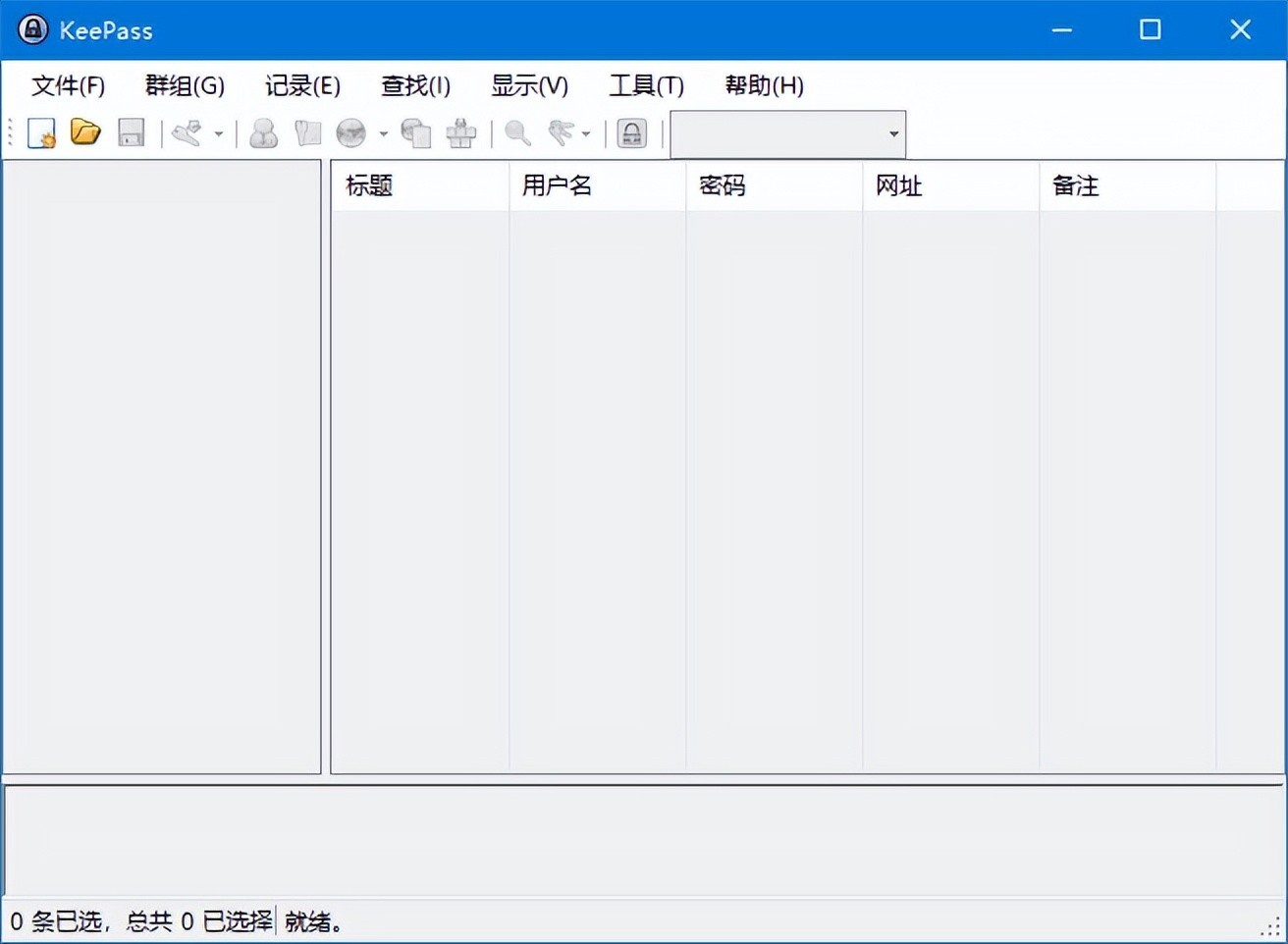The image size is (1288, 944).
Task: Open a database using the folder icon
Action: point(85,132)
